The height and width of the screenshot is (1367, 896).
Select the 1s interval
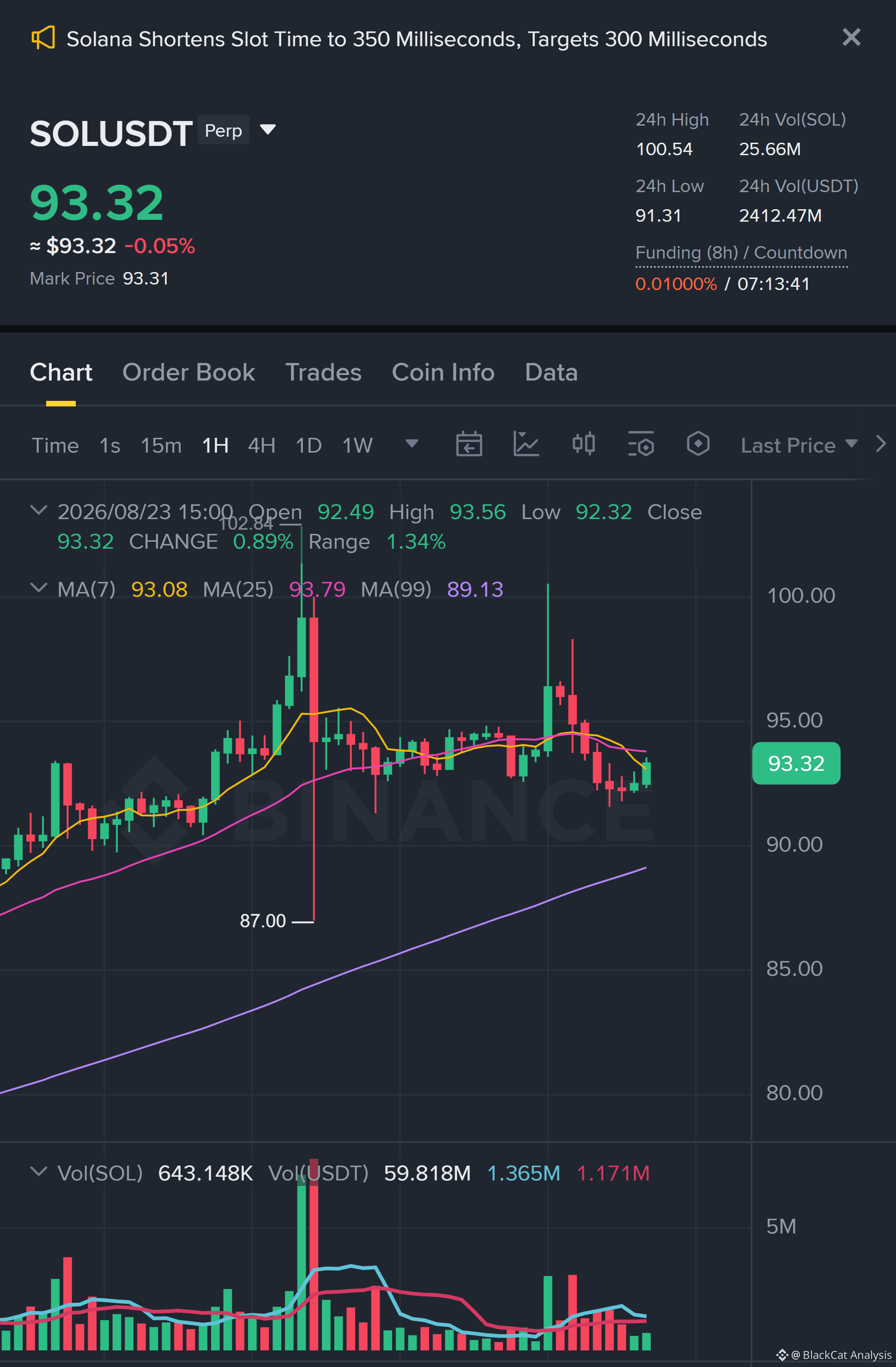pyautogui.click(x=110, y=445)
